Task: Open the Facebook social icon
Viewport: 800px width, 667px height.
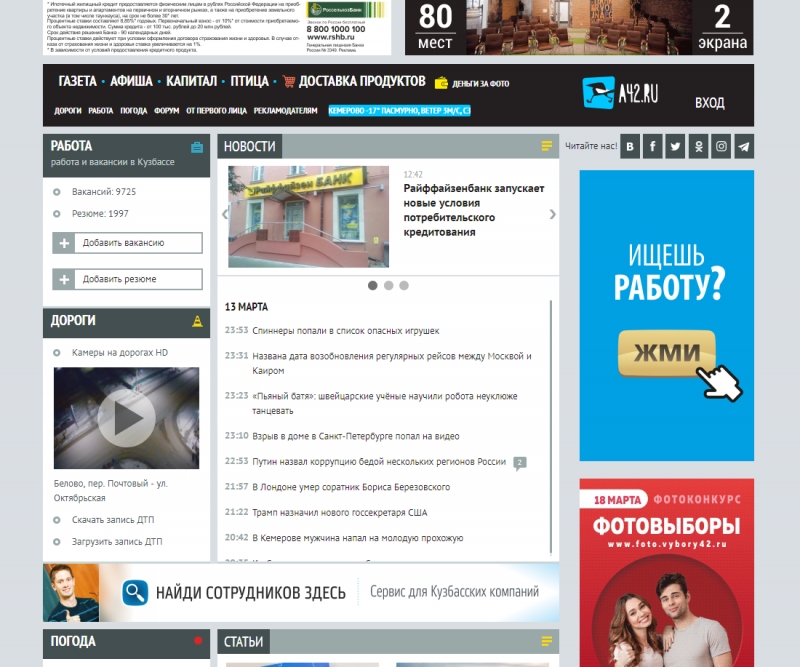Action: pos(653,147)
